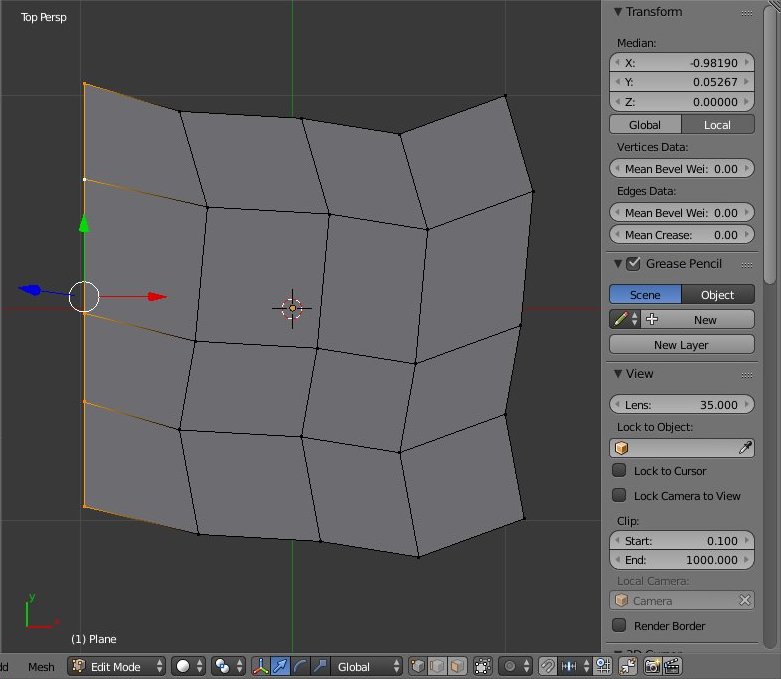The height and width of the screenshot is (679, 781).
Task: Select the rotate manipulator arc icon
Action: [300, 666]
